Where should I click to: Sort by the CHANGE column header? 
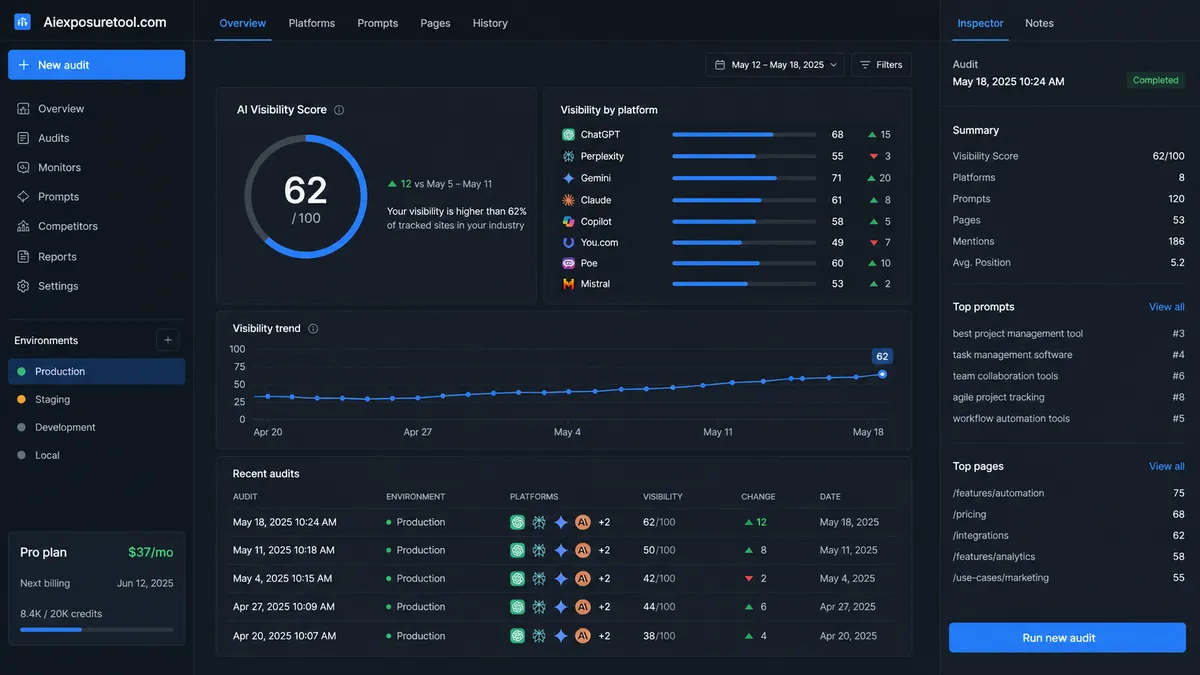coord(758,496)
